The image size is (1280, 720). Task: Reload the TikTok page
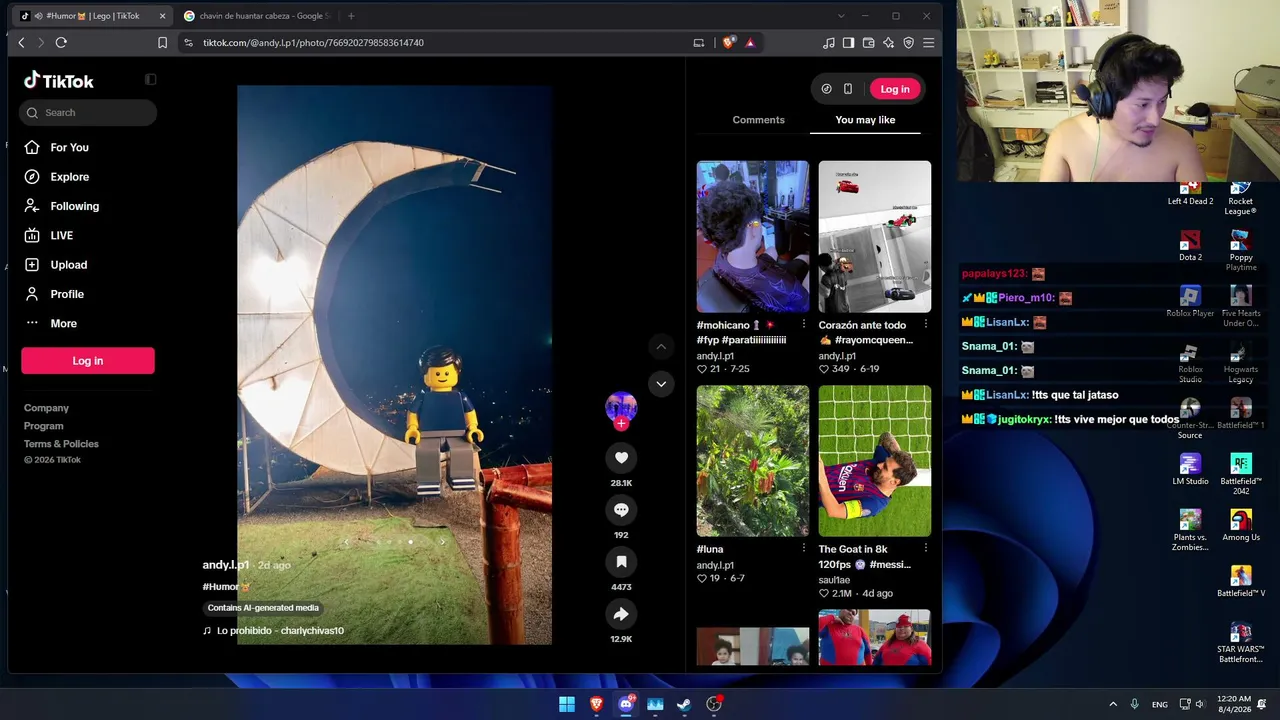pyautogui.click(x=61, y=43)
